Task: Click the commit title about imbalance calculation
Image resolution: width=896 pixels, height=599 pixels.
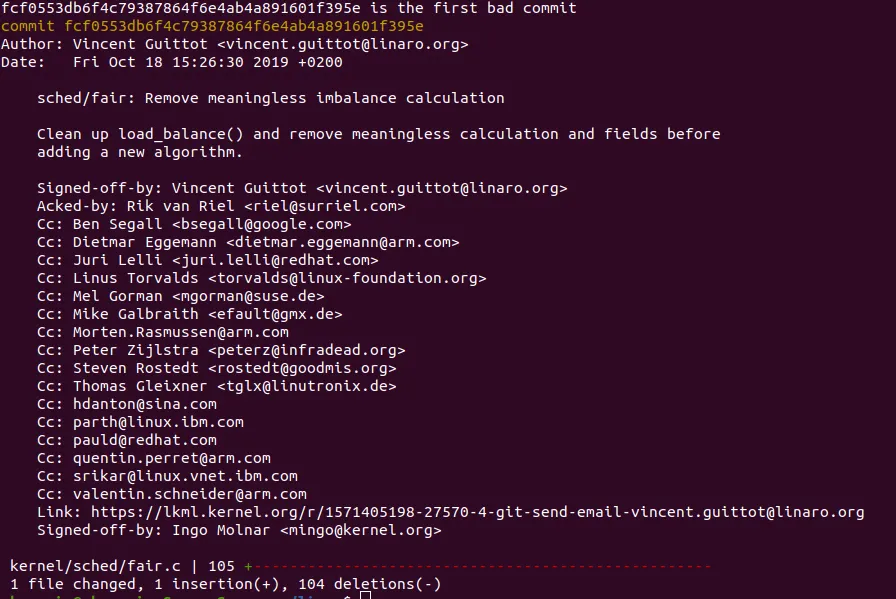Action: pyautogui.click(x=271, y=98)
